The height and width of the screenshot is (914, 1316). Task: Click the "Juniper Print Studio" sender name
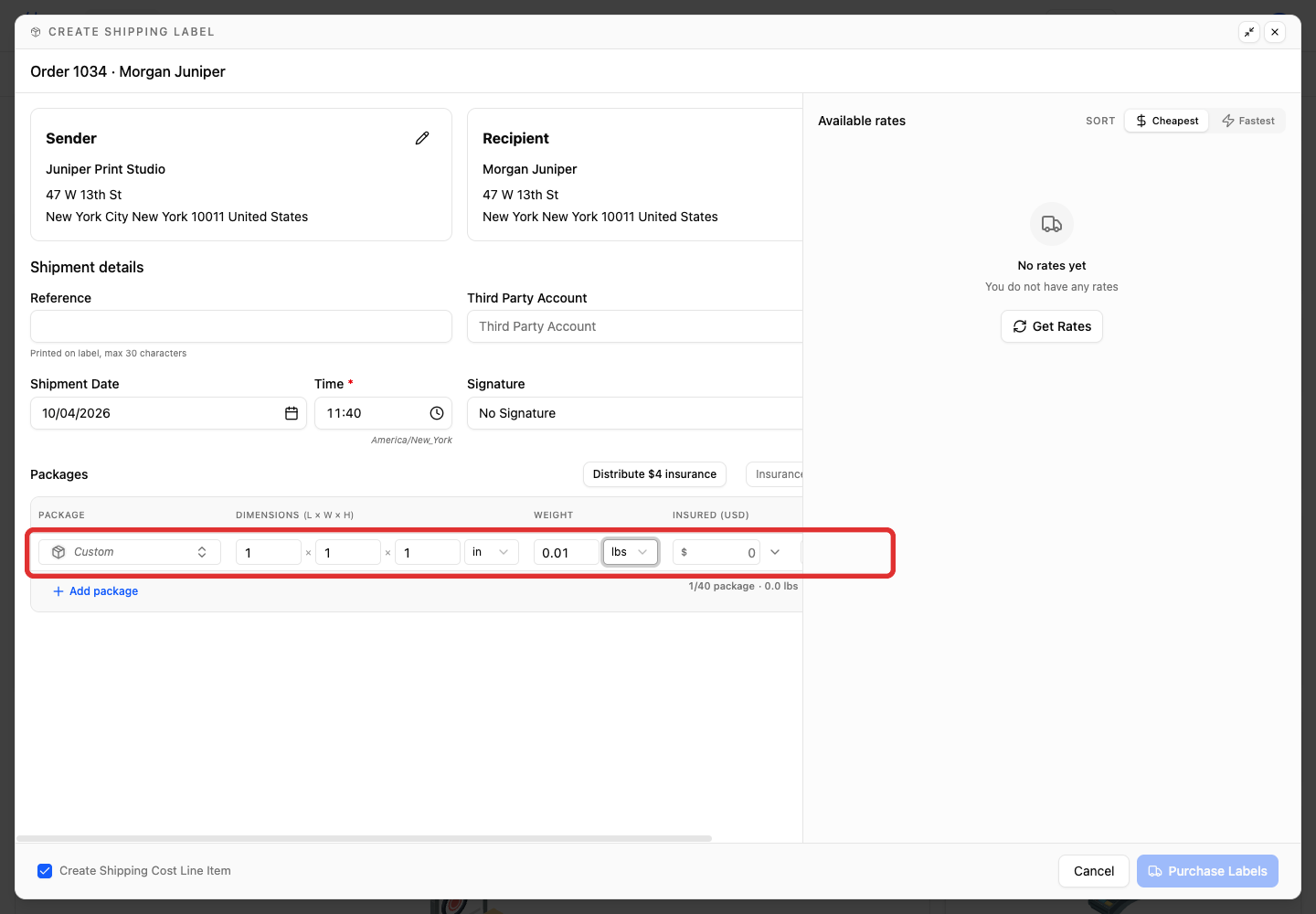point(106,169)
